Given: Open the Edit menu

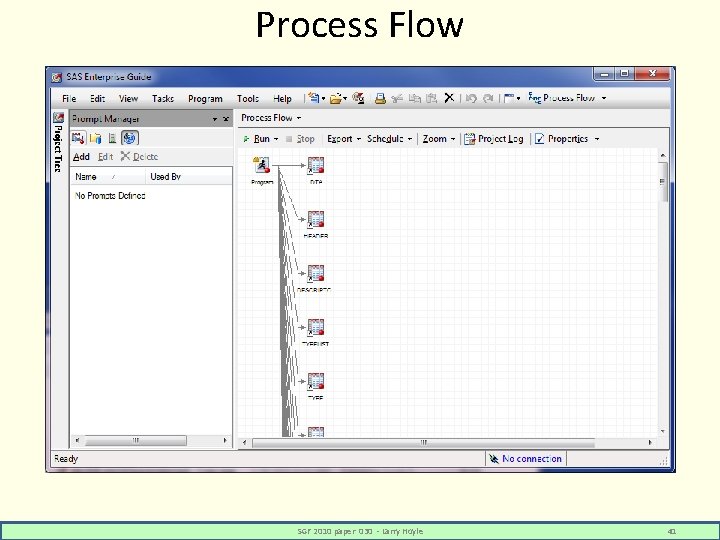Looking at the screenshot, I should (97, 99).
